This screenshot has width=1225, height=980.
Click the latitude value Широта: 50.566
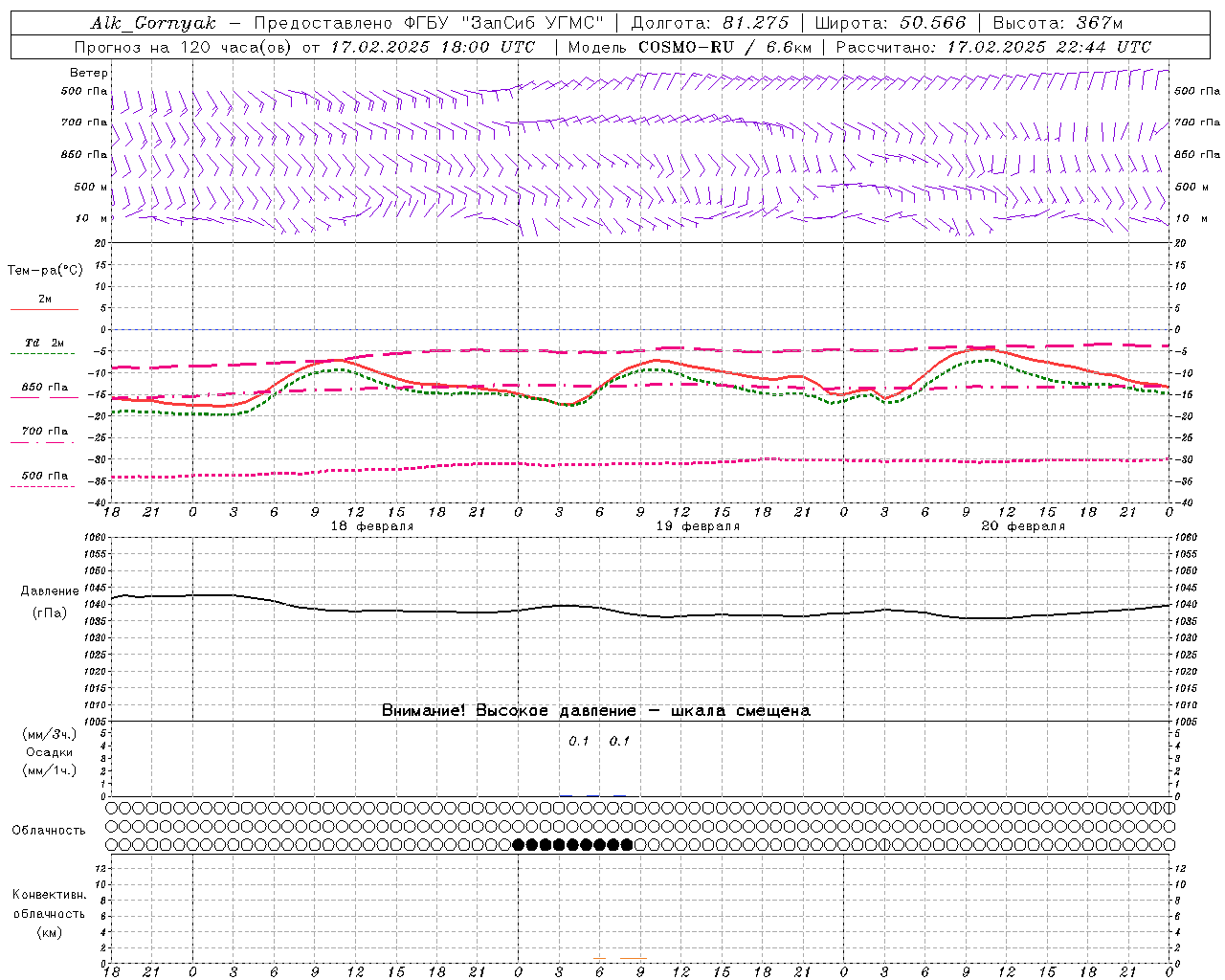click(891, 23)
